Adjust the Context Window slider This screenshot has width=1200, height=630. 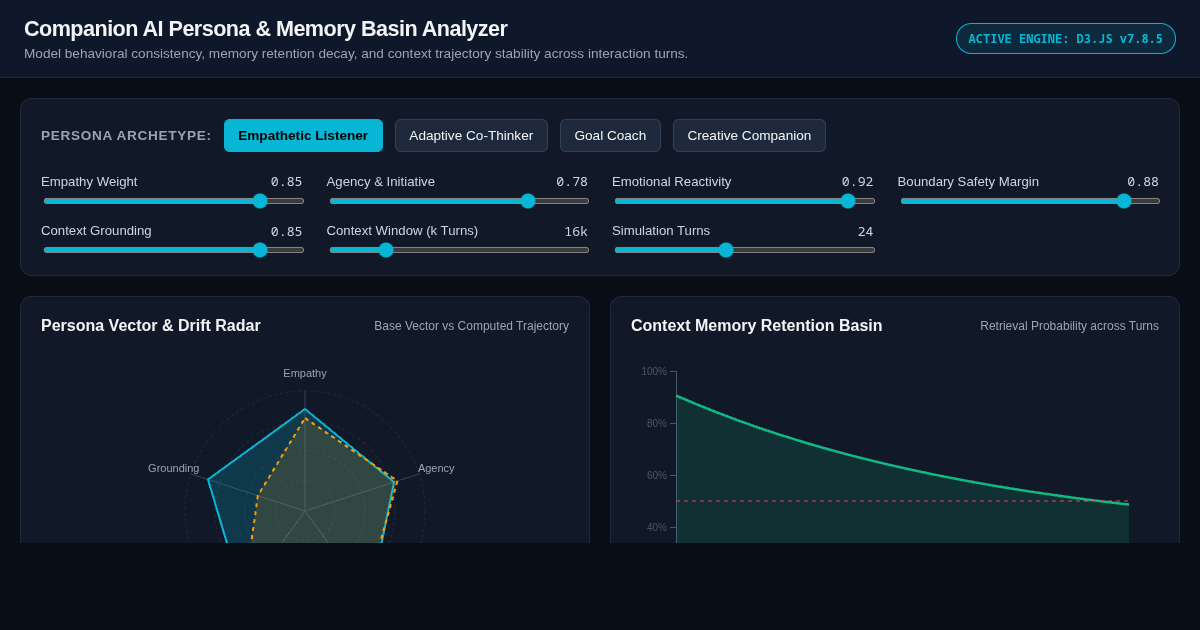tap(459, 250)
